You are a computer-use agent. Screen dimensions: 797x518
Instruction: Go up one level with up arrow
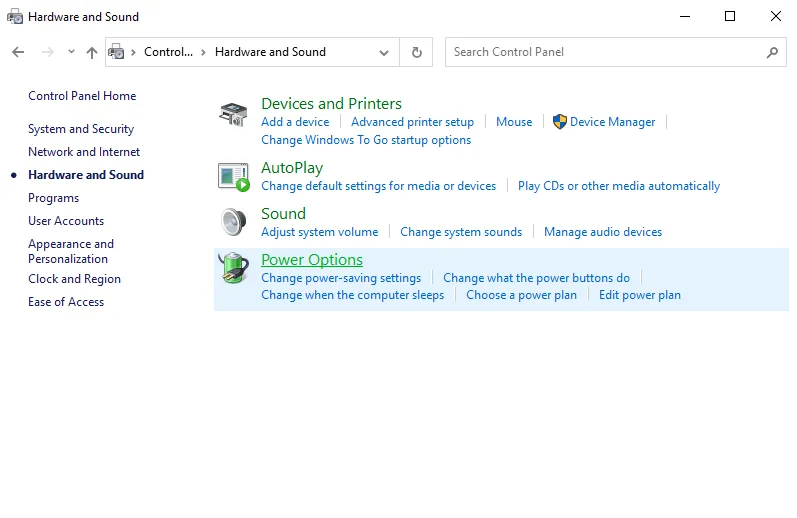92,52
